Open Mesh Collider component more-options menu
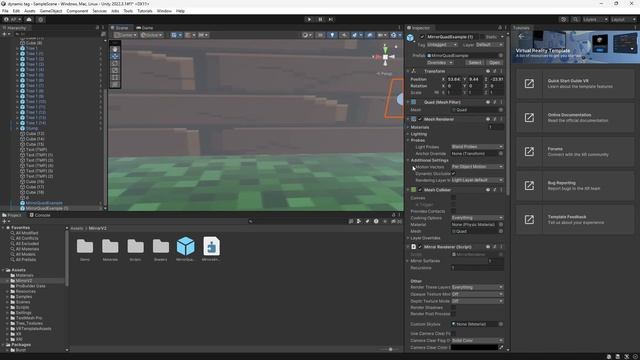Screen dimensions: 640x360 [502, 190]
